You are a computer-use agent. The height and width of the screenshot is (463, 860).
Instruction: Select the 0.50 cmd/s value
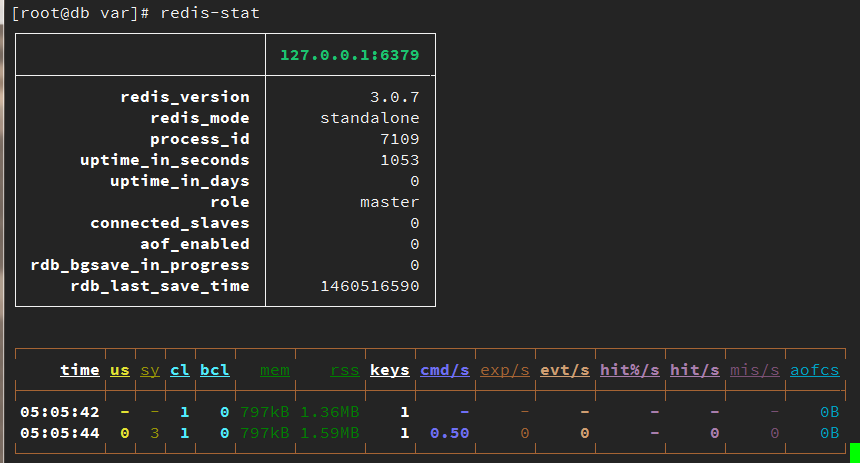click(450, 433)
